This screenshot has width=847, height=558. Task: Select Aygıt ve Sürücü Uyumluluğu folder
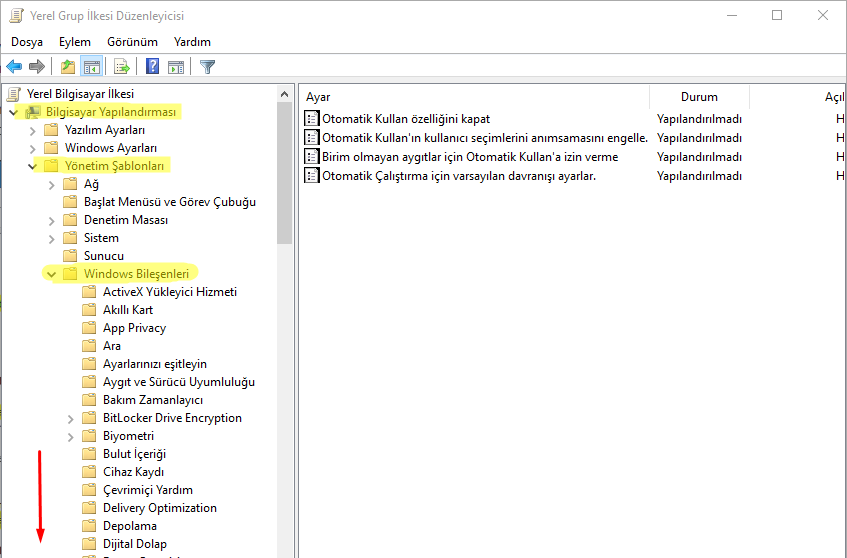[179, 382]
